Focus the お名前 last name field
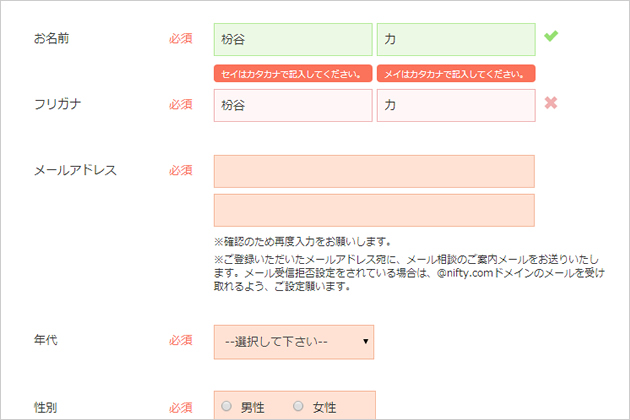Image resolution: width=630 pixels, height=420 pixels. click(293, 39)
